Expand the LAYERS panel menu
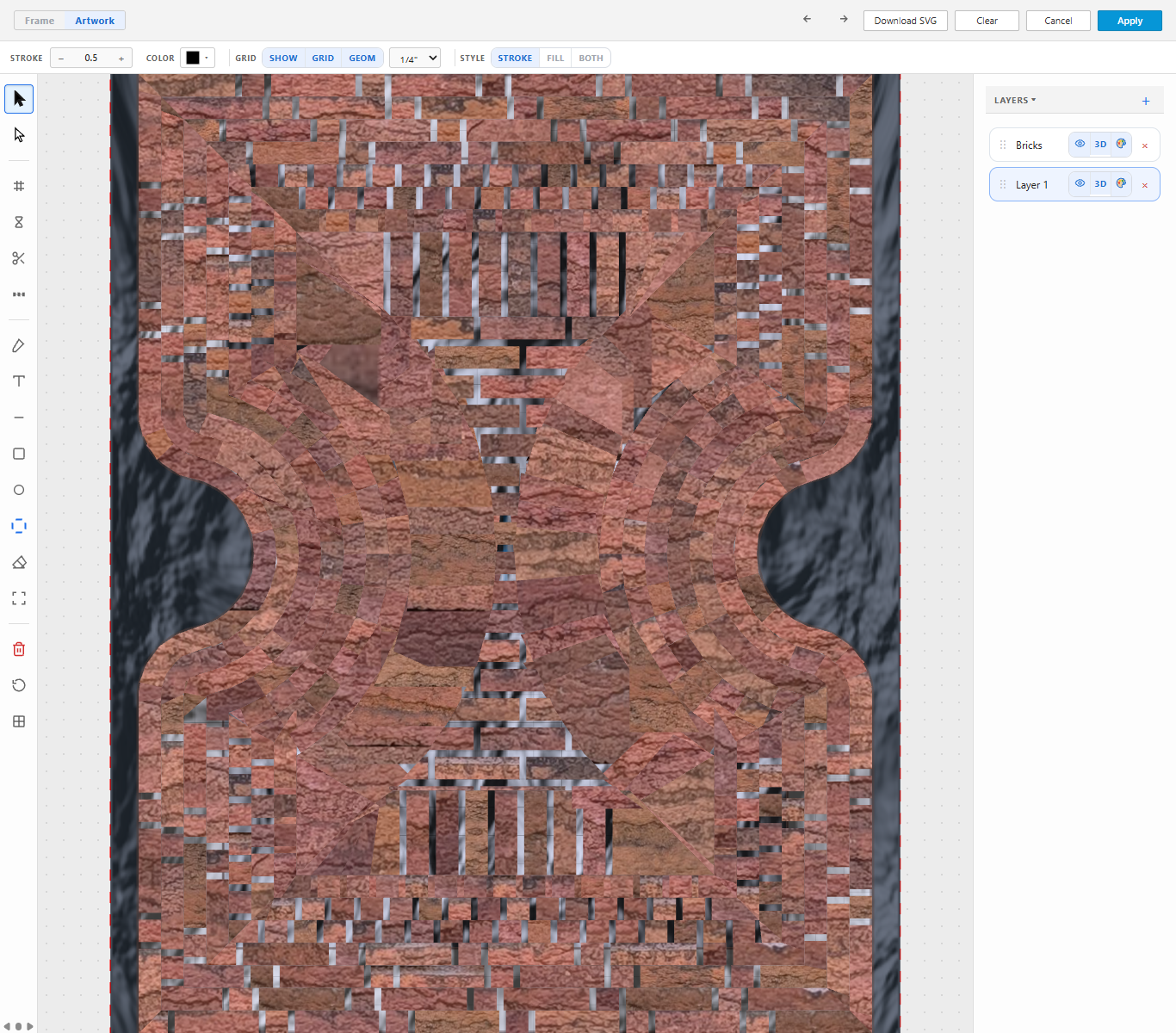 pyautogui.click(x=1015, y=101)
